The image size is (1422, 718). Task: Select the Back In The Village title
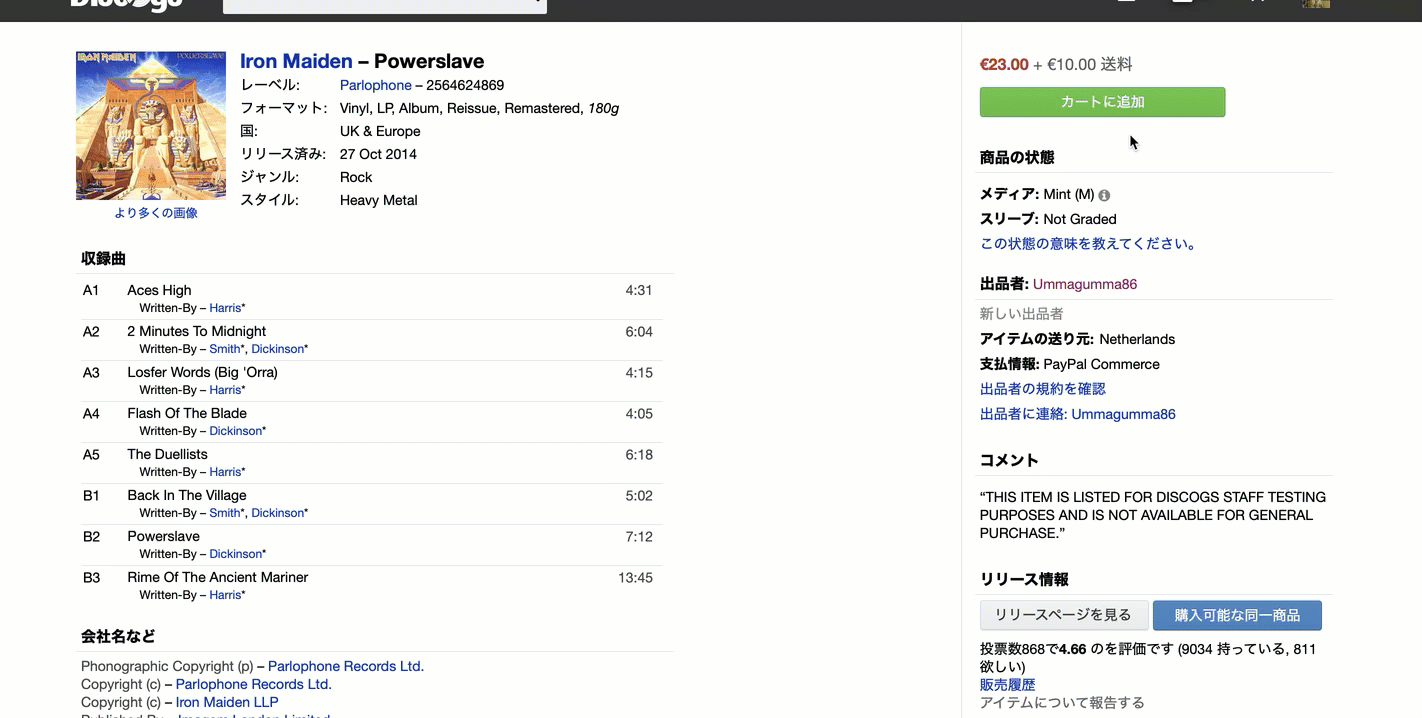187,495
